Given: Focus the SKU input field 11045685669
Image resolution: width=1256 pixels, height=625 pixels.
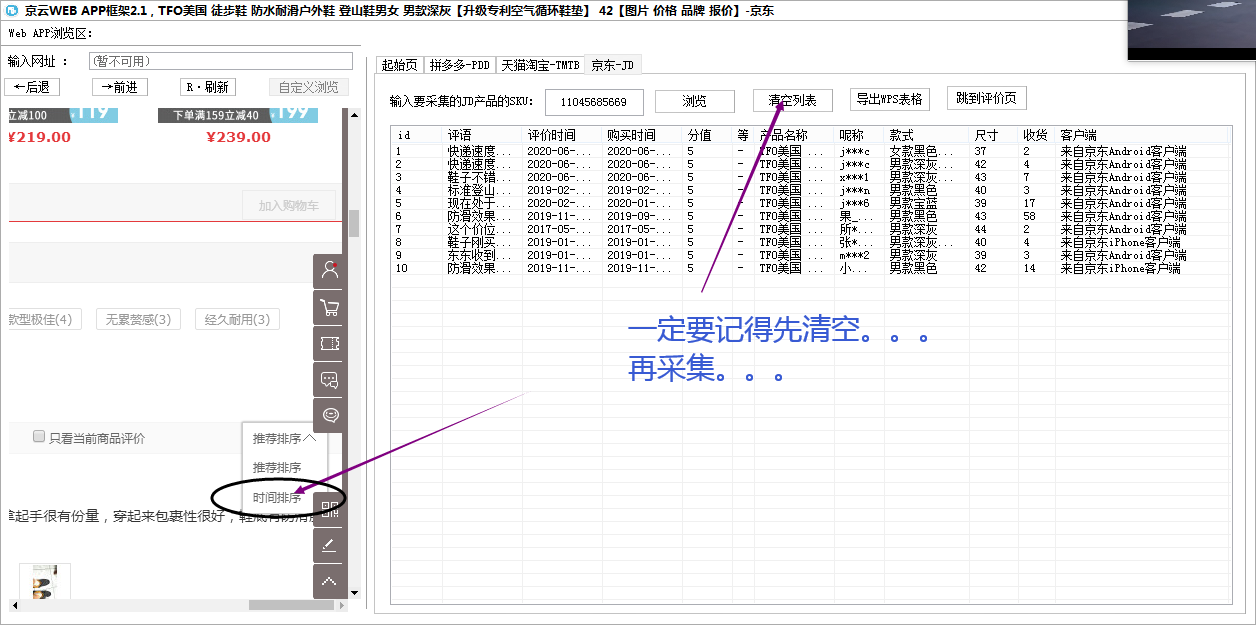Looking at the screenshot, I should [x=594, y=102].
